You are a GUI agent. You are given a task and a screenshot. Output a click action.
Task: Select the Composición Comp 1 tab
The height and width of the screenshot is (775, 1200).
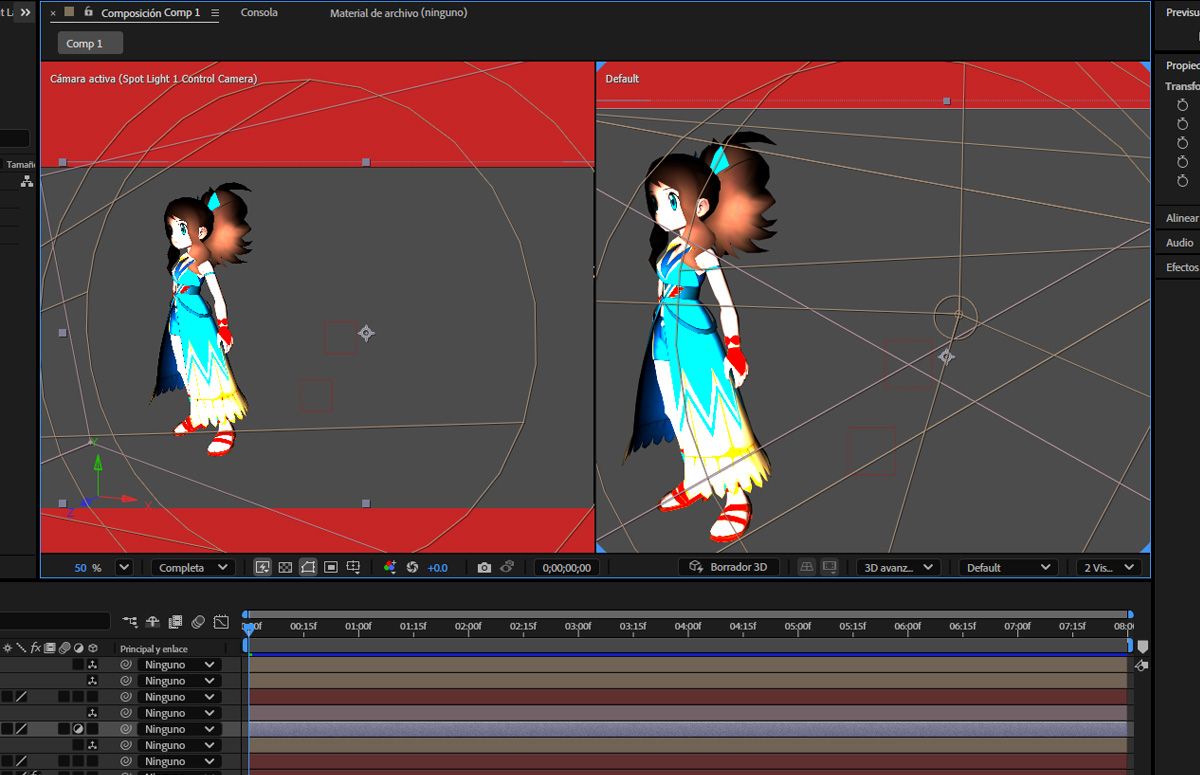[x=151, y=13]
